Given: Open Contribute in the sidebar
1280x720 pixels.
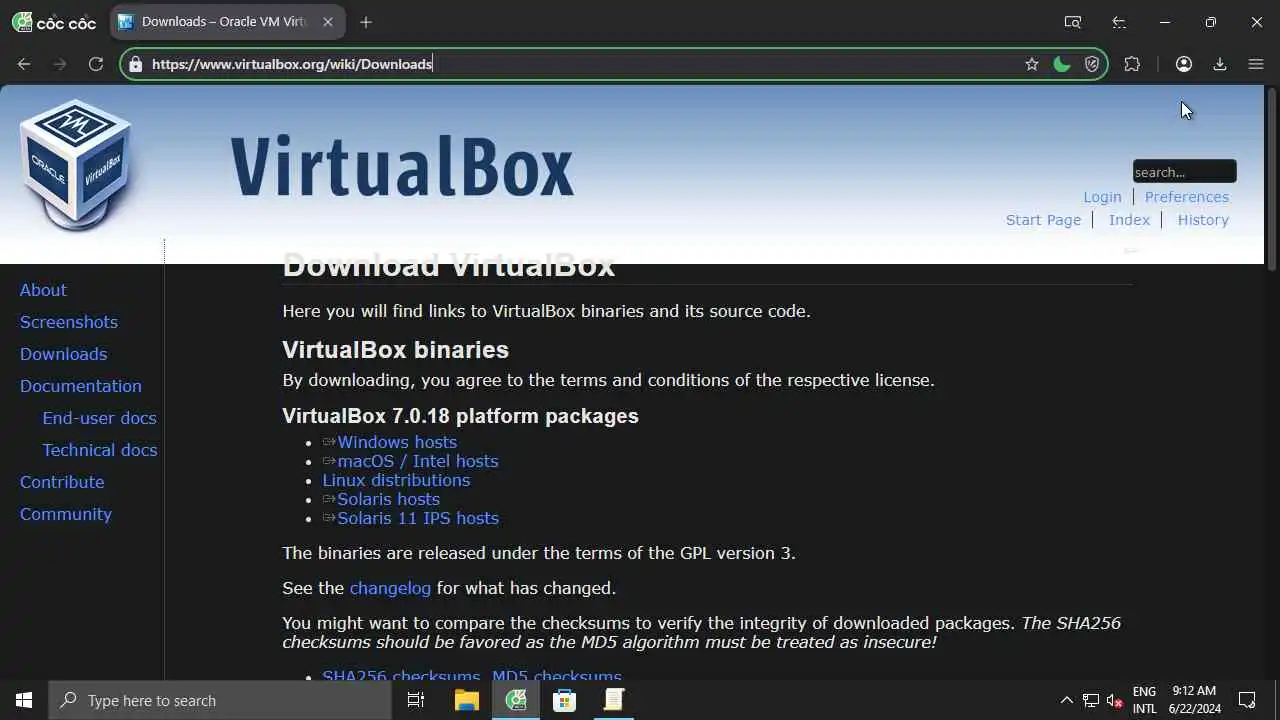Looking at the screenshot, I should click(x=62, y=482).
